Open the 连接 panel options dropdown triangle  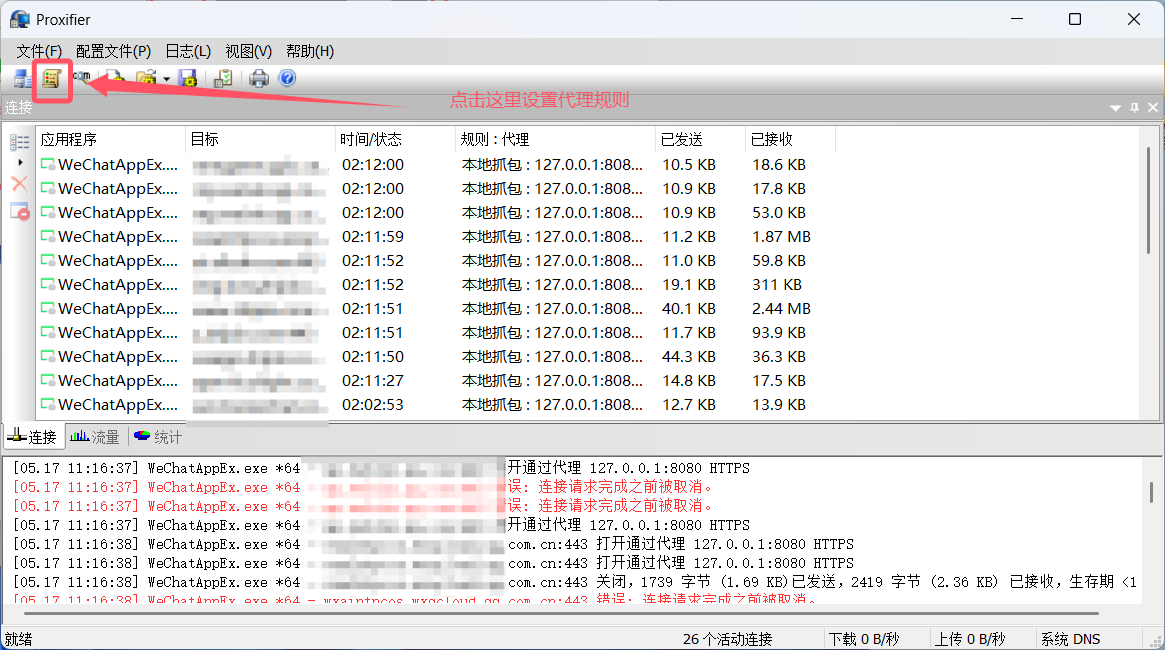[x=1115, y=108]
